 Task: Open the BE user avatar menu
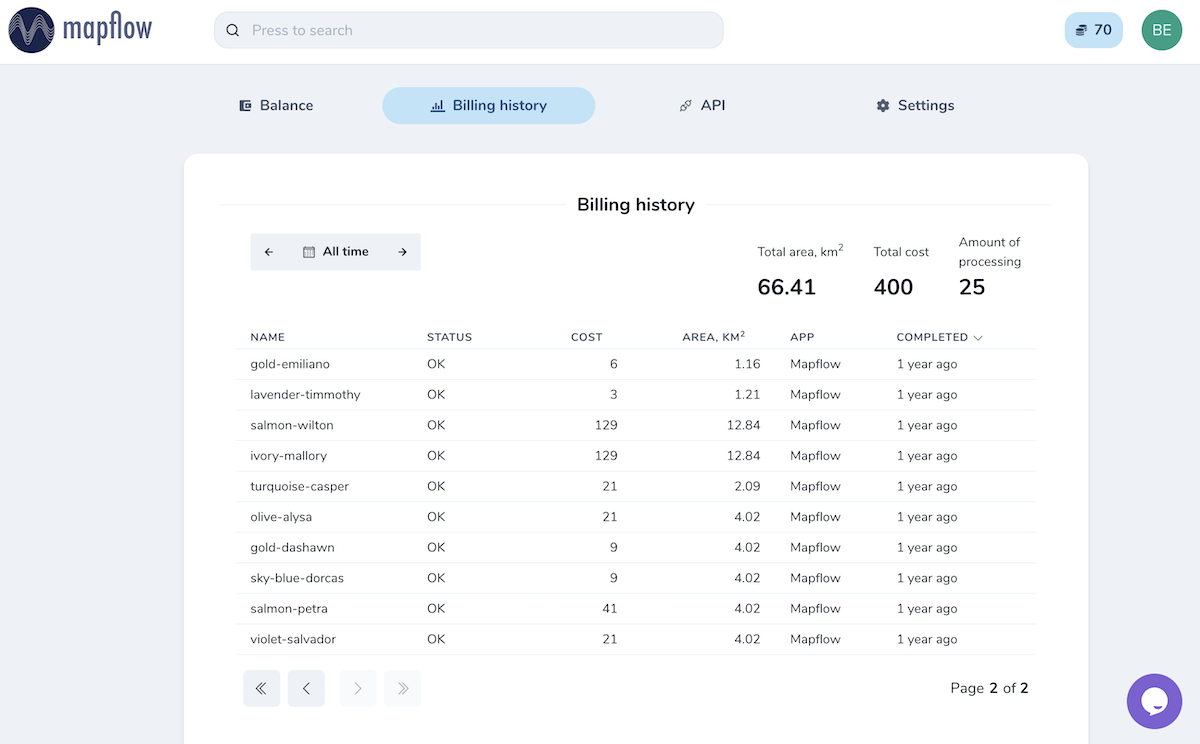coord(1161,30)
